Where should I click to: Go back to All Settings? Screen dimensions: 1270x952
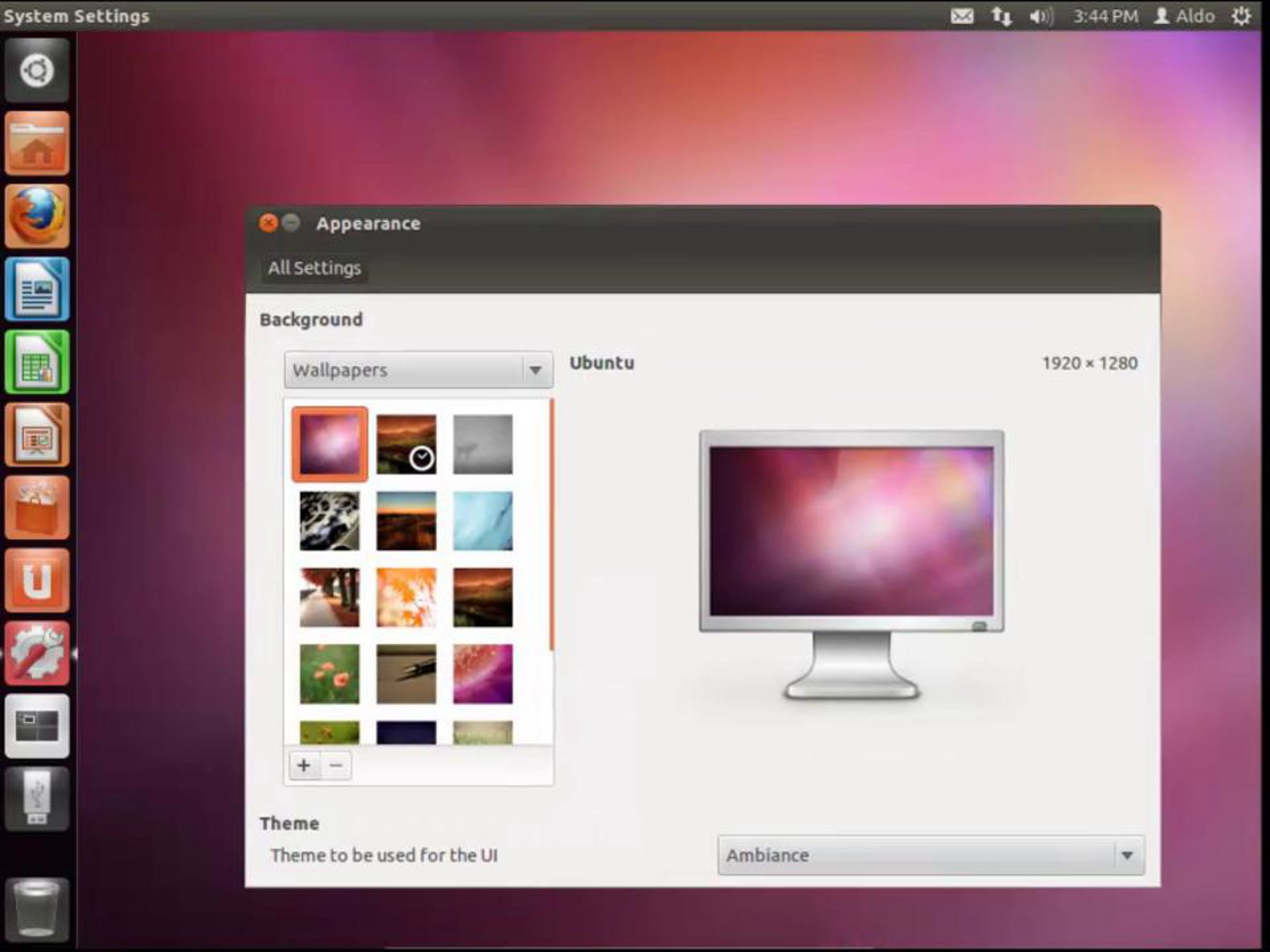click(314, 268)
